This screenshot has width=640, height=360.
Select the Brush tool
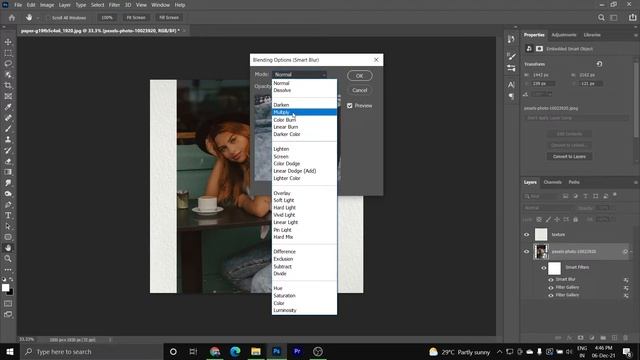(x=8, y=129)
